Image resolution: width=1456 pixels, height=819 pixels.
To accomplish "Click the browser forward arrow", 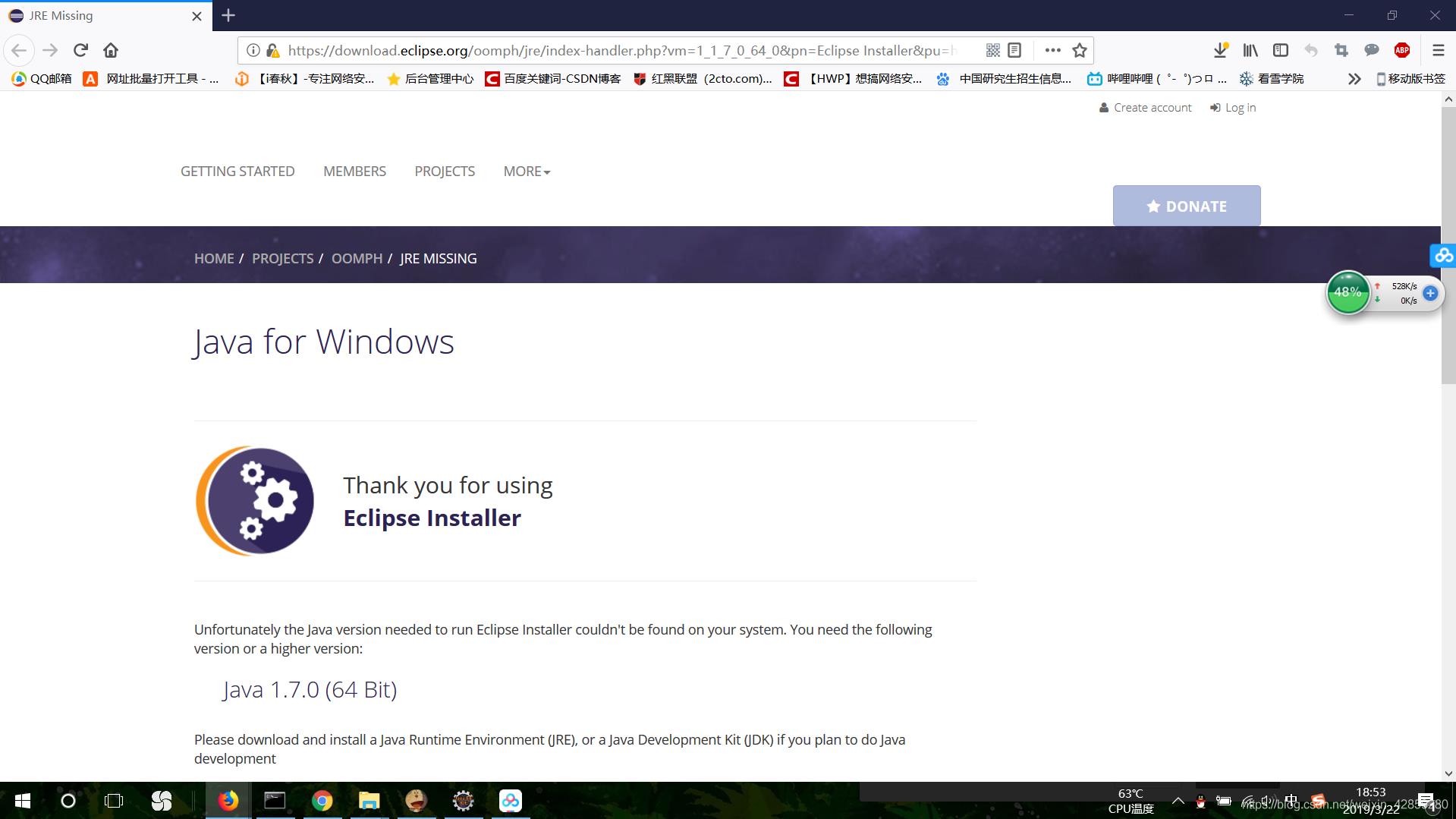I will [x=50, y=50].
